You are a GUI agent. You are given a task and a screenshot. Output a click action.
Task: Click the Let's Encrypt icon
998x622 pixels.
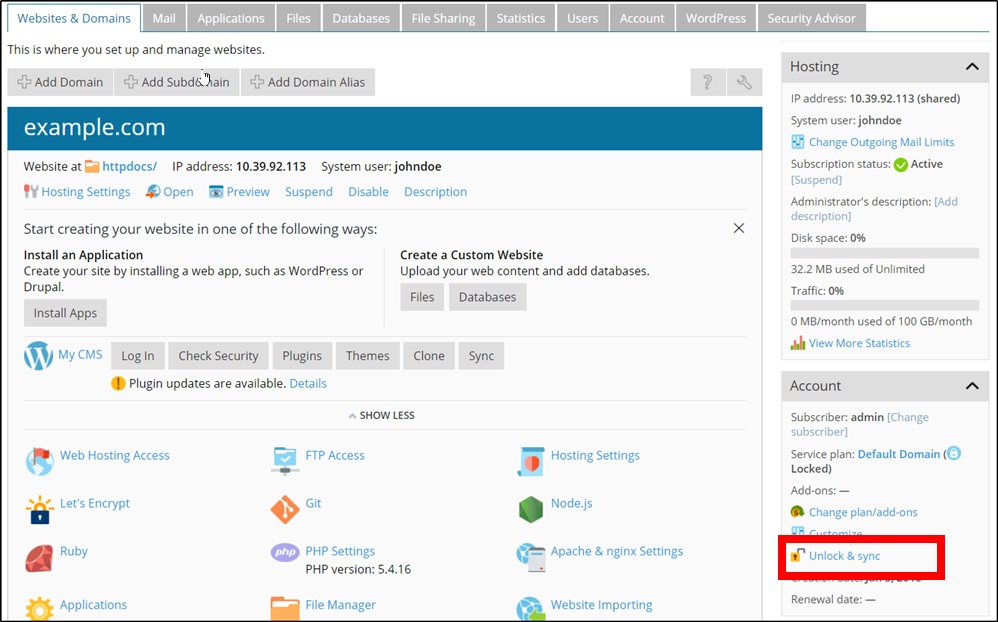coord(39,509)
